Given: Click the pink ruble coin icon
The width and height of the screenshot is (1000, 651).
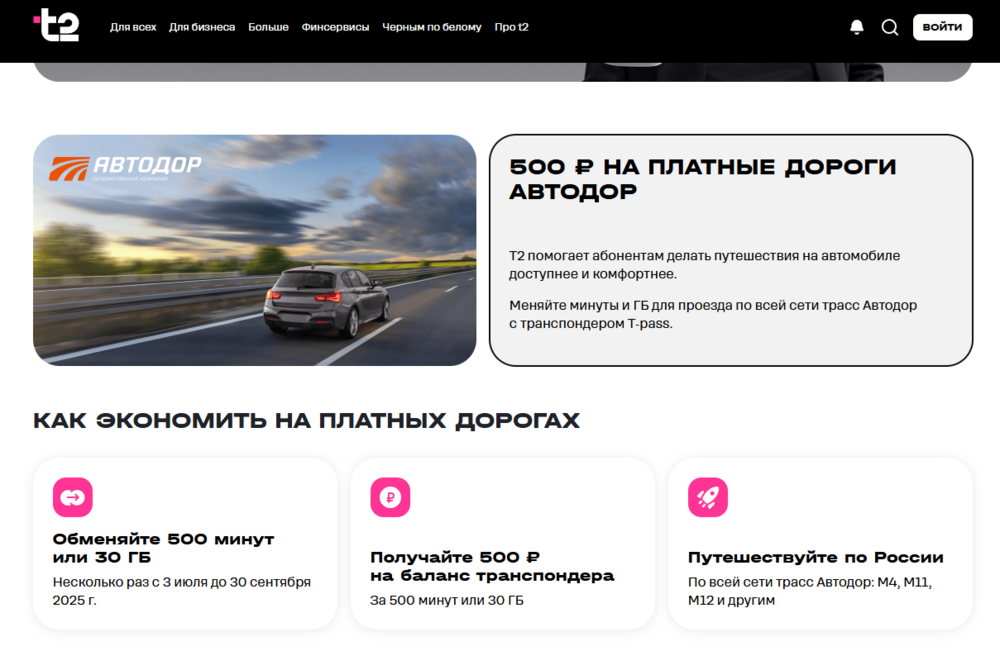Looking at the screenshot, I should [390, 497].
